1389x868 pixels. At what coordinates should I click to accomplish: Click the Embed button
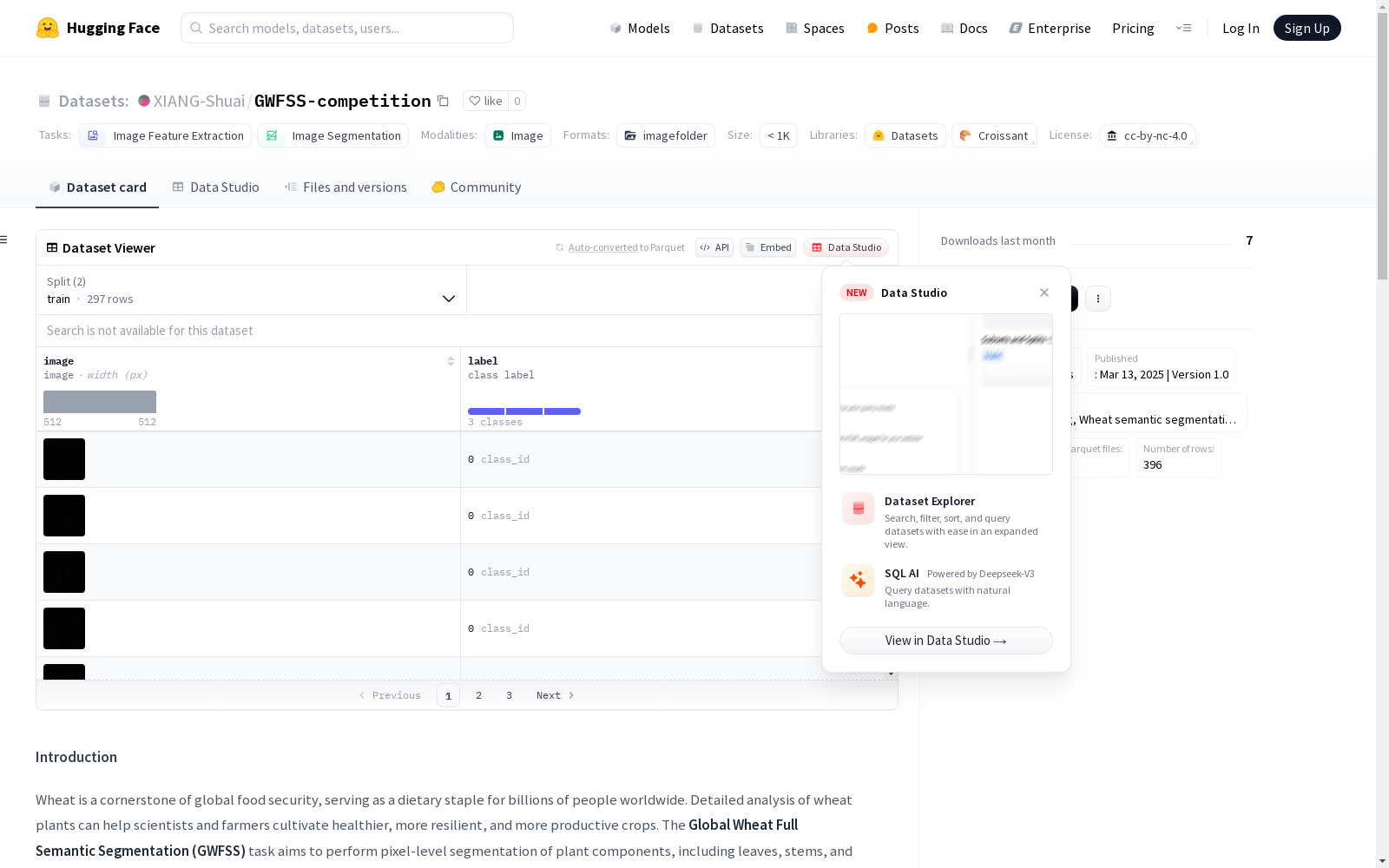768,247
